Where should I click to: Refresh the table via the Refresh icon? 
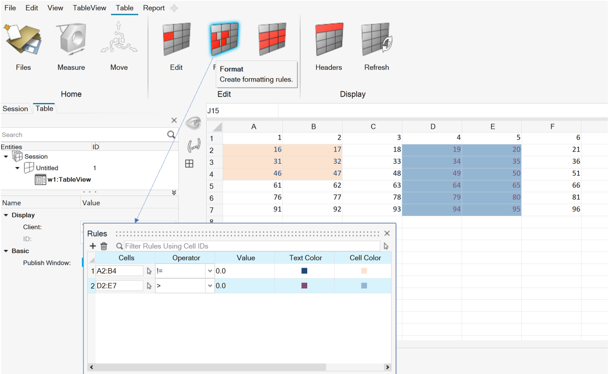coord(377,40)
